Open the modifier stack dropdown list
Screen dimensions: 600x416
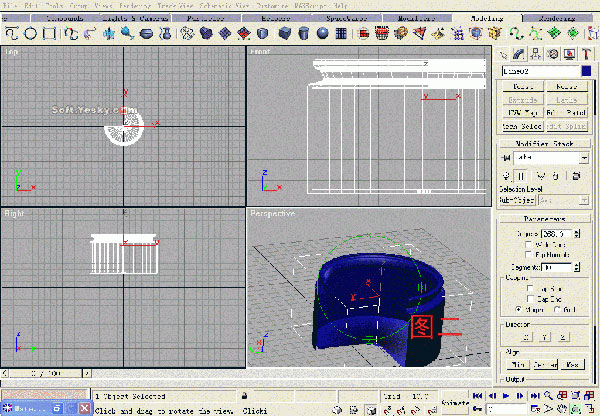click(x=584, y=158)
